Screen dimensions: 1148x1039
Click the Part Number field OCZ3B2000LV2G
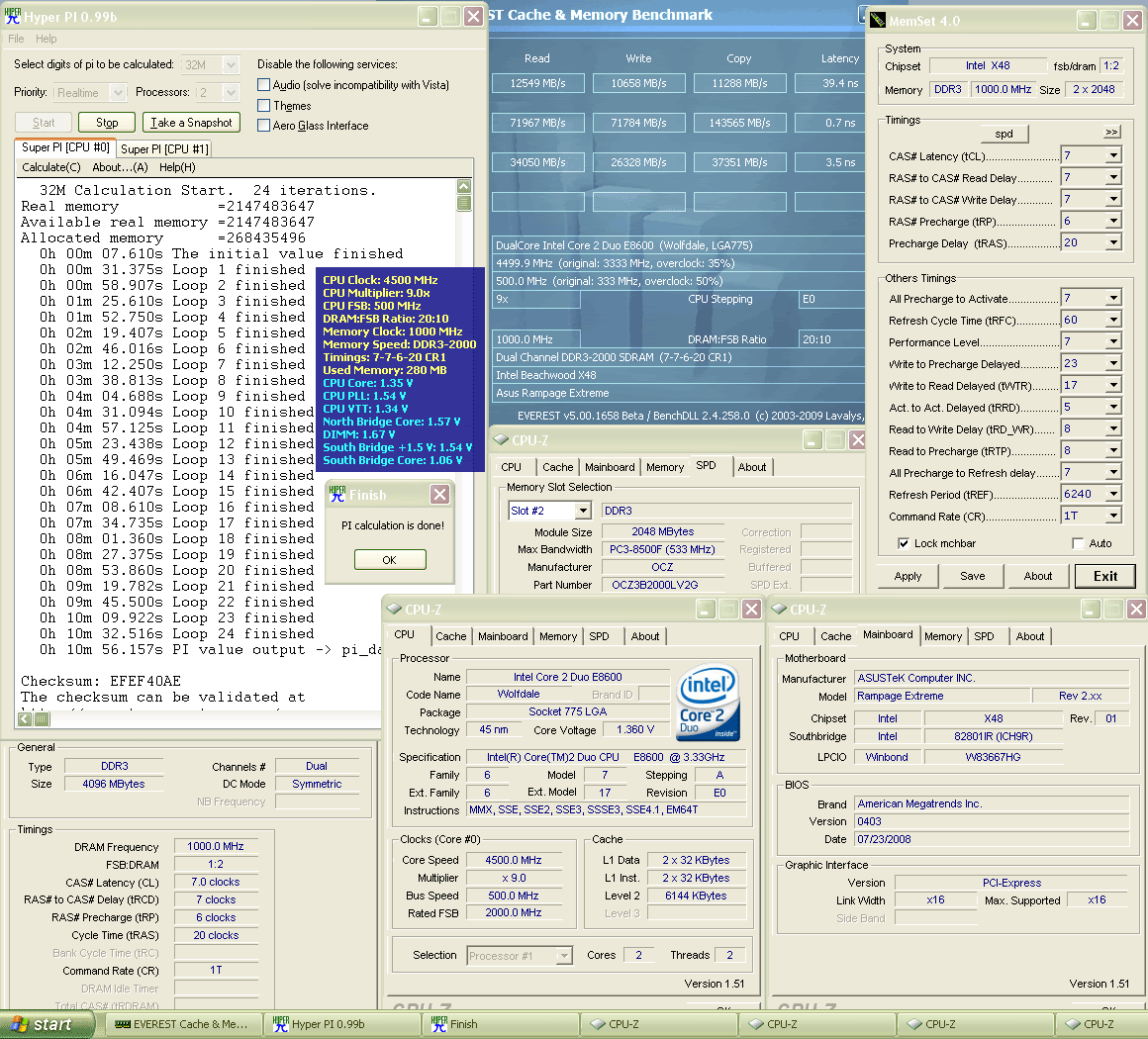tap(663, 585)
